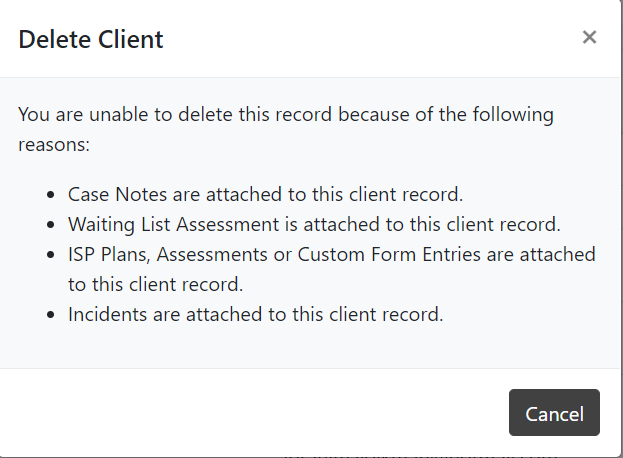Click empty footer area left of Cancel
Image resolution: width=623 pixels, height=458 pixels.
point(250,413)
